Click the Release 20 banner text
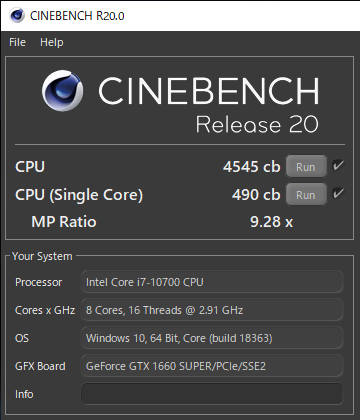 [257, 124]
